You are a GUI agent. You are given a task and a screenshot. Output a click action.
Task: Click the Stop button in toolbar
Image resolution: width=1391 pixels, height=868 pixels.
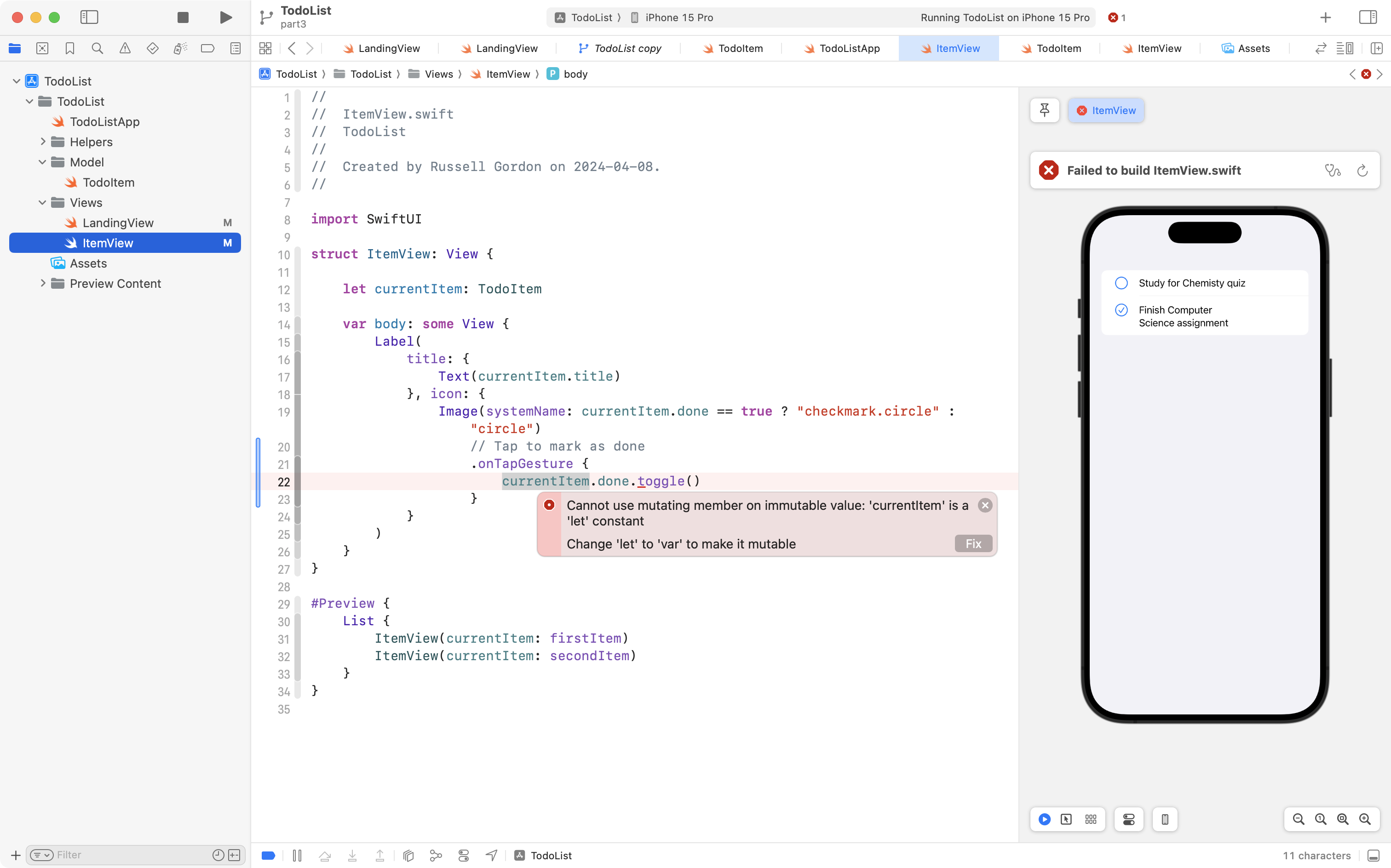point(183,17)
